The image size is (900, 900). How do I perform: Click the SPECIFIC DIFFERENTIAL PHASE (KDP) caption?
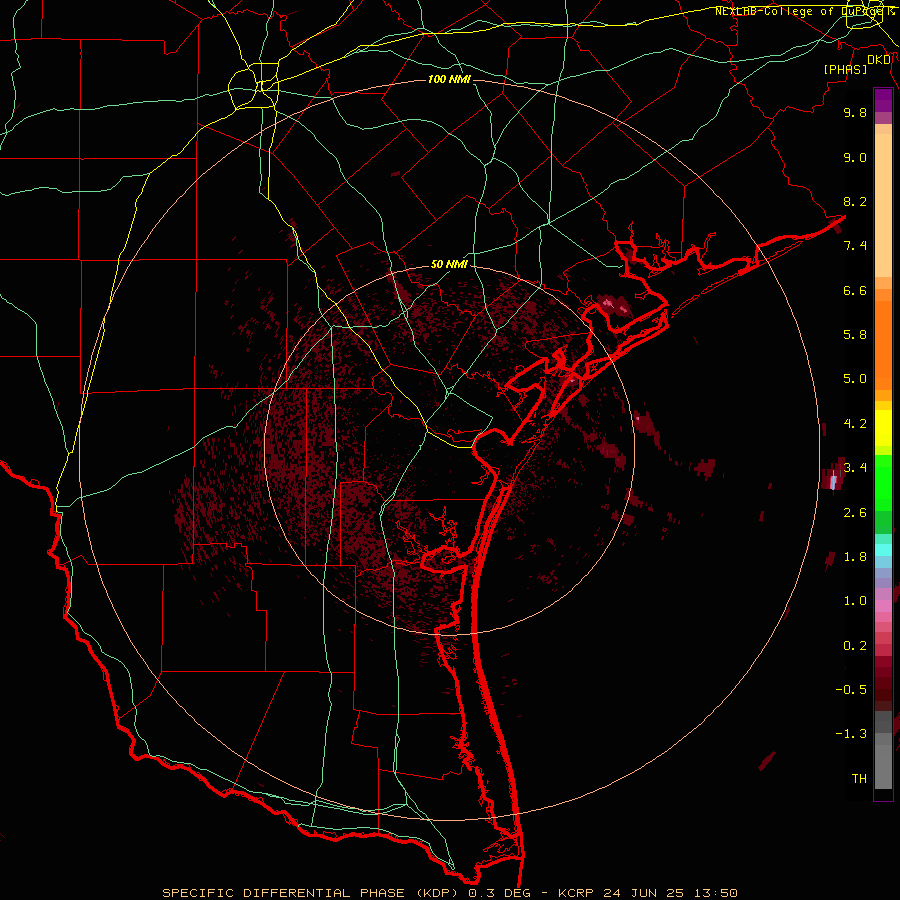point(312,893)
